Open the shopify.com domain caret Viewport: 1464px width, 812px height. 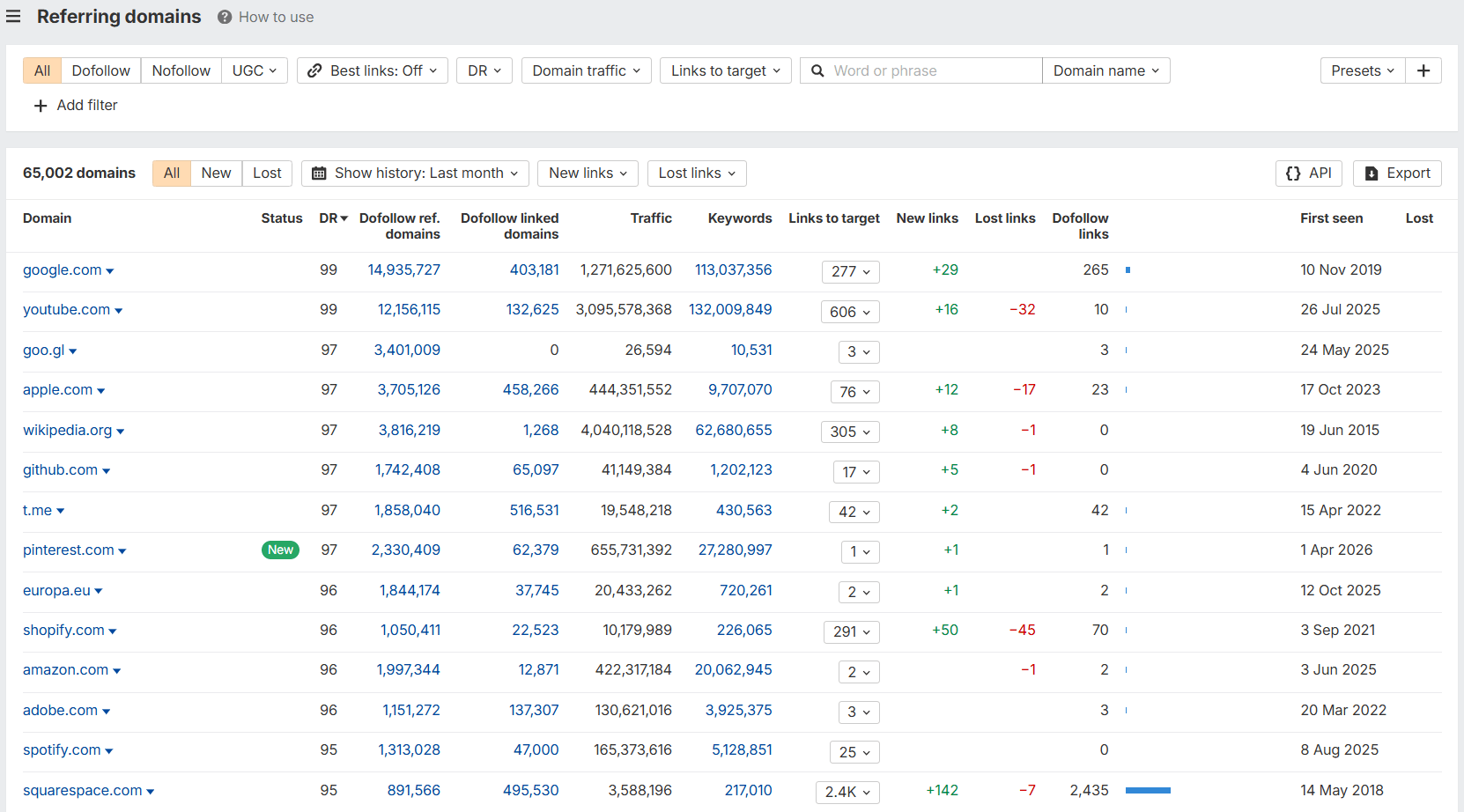(113, 631)
